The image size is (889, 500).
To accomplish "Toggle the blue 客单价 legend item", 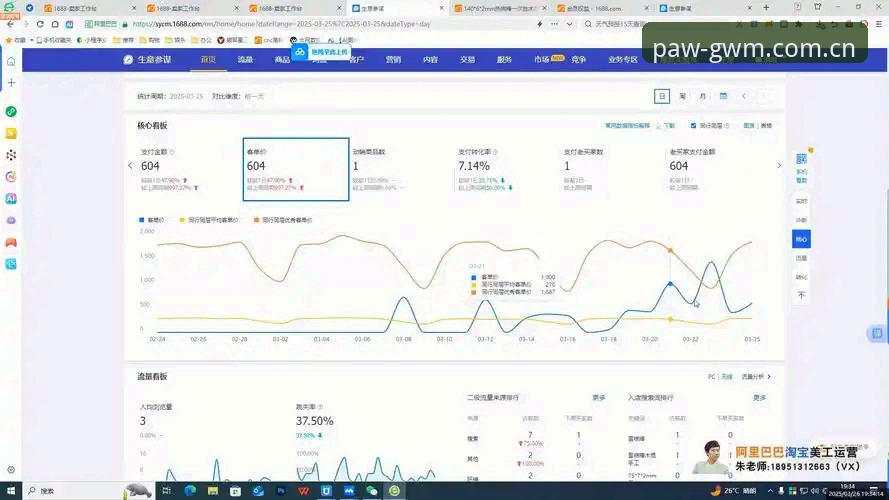I will (151, 220).
